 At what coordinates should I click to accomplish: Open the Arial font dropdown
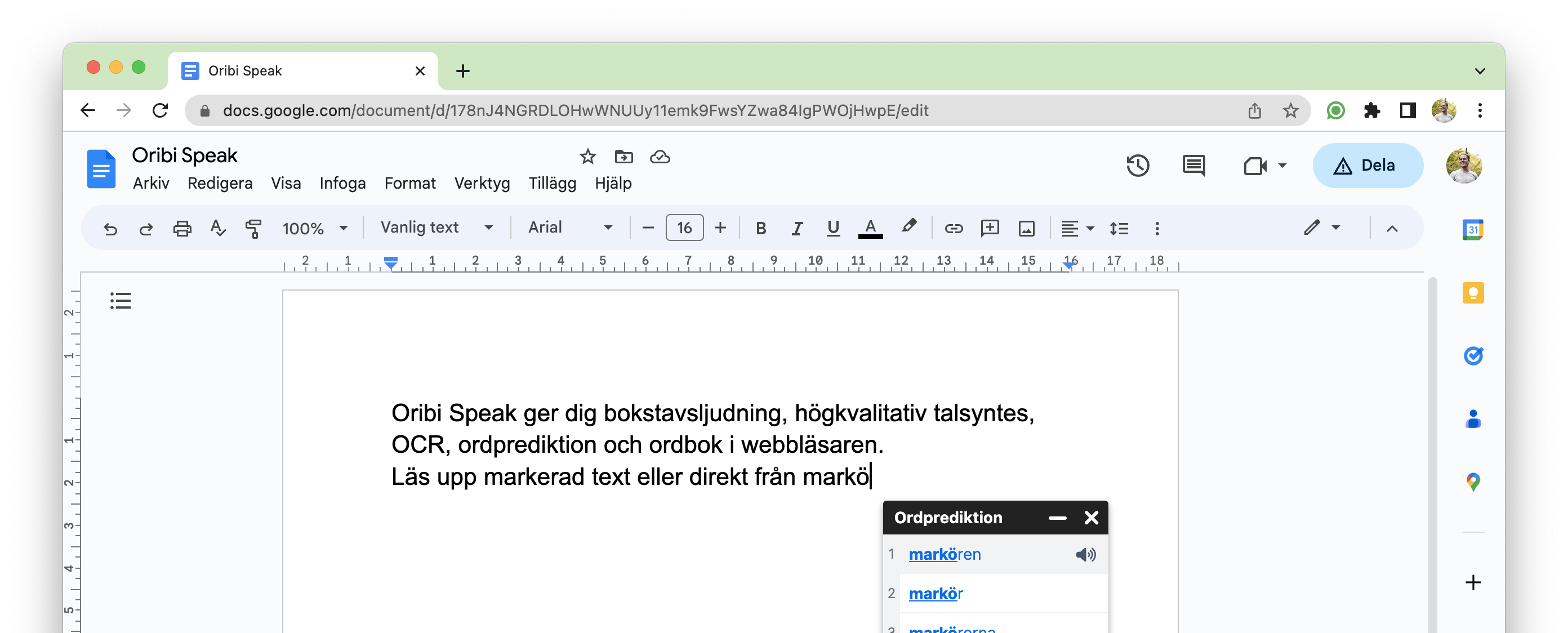(570, 228)
